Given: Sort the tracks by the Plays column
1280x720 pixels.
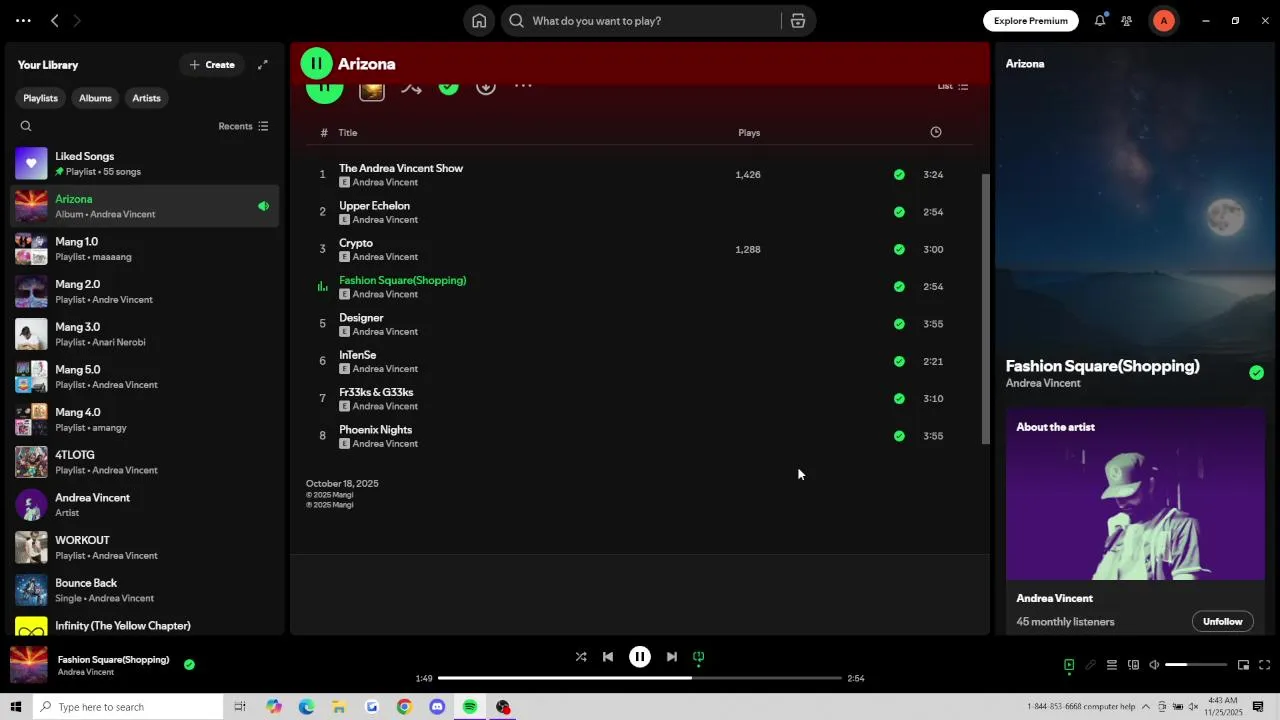Looking at the screenshot, I should tap(749, 133).
